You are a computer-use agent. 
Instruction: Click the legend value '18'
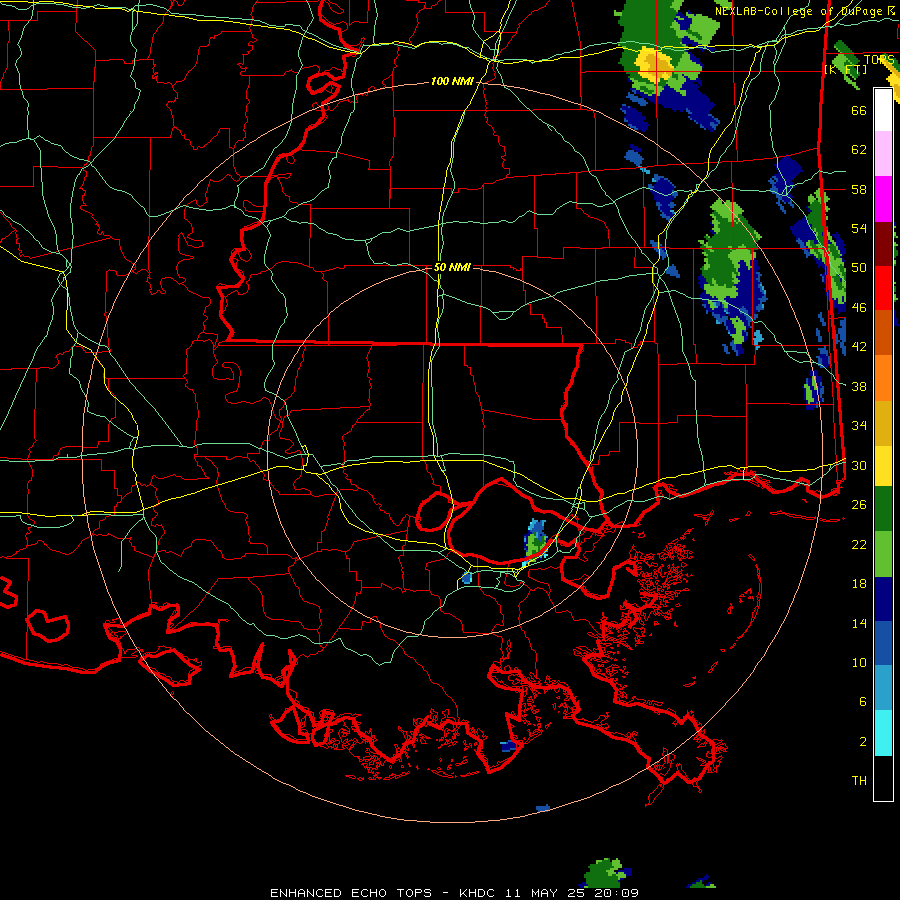point(859,584)
